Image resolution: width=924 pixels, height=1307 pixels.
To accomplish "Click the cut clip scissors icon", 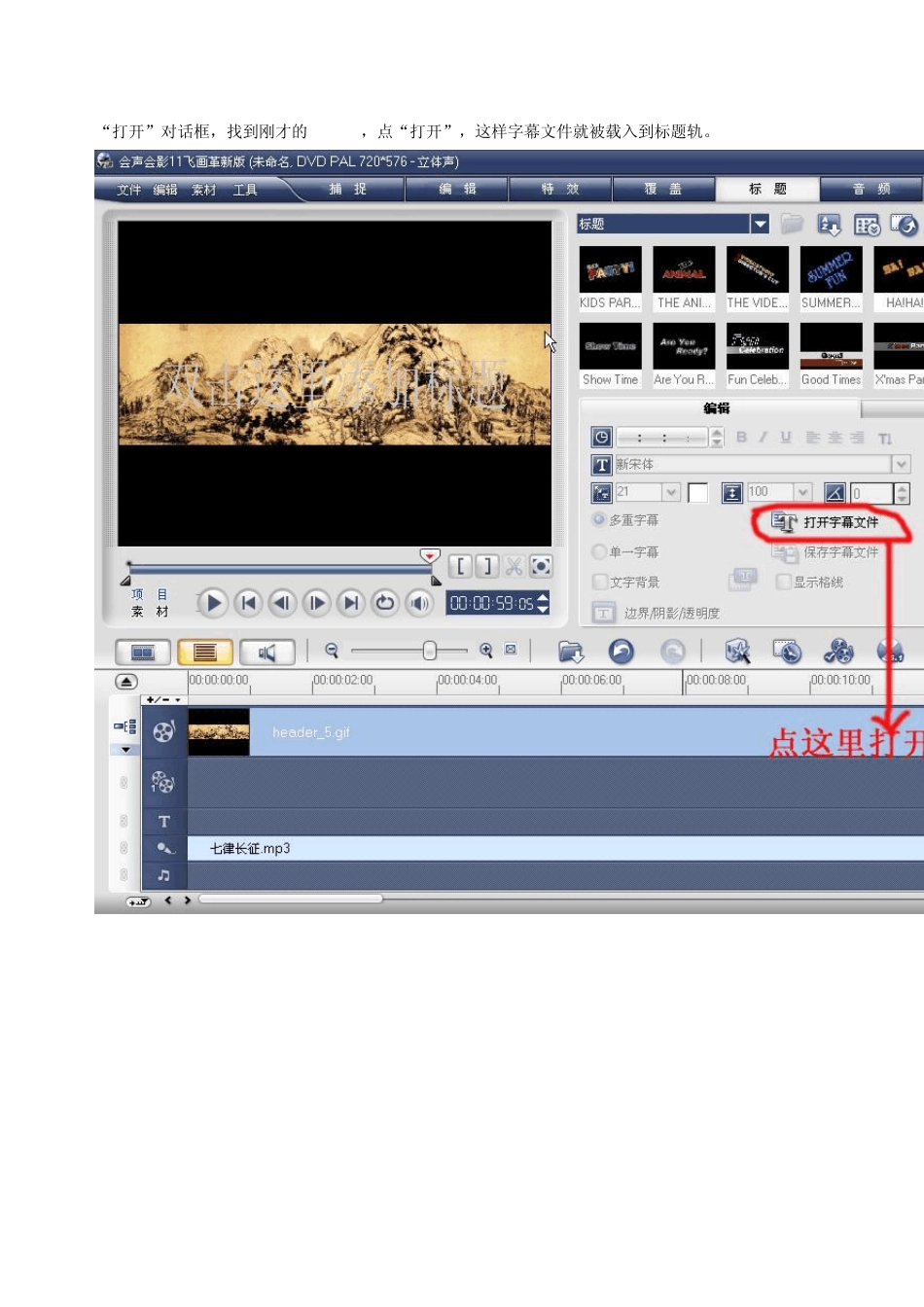I will click(x=514, y=566).
